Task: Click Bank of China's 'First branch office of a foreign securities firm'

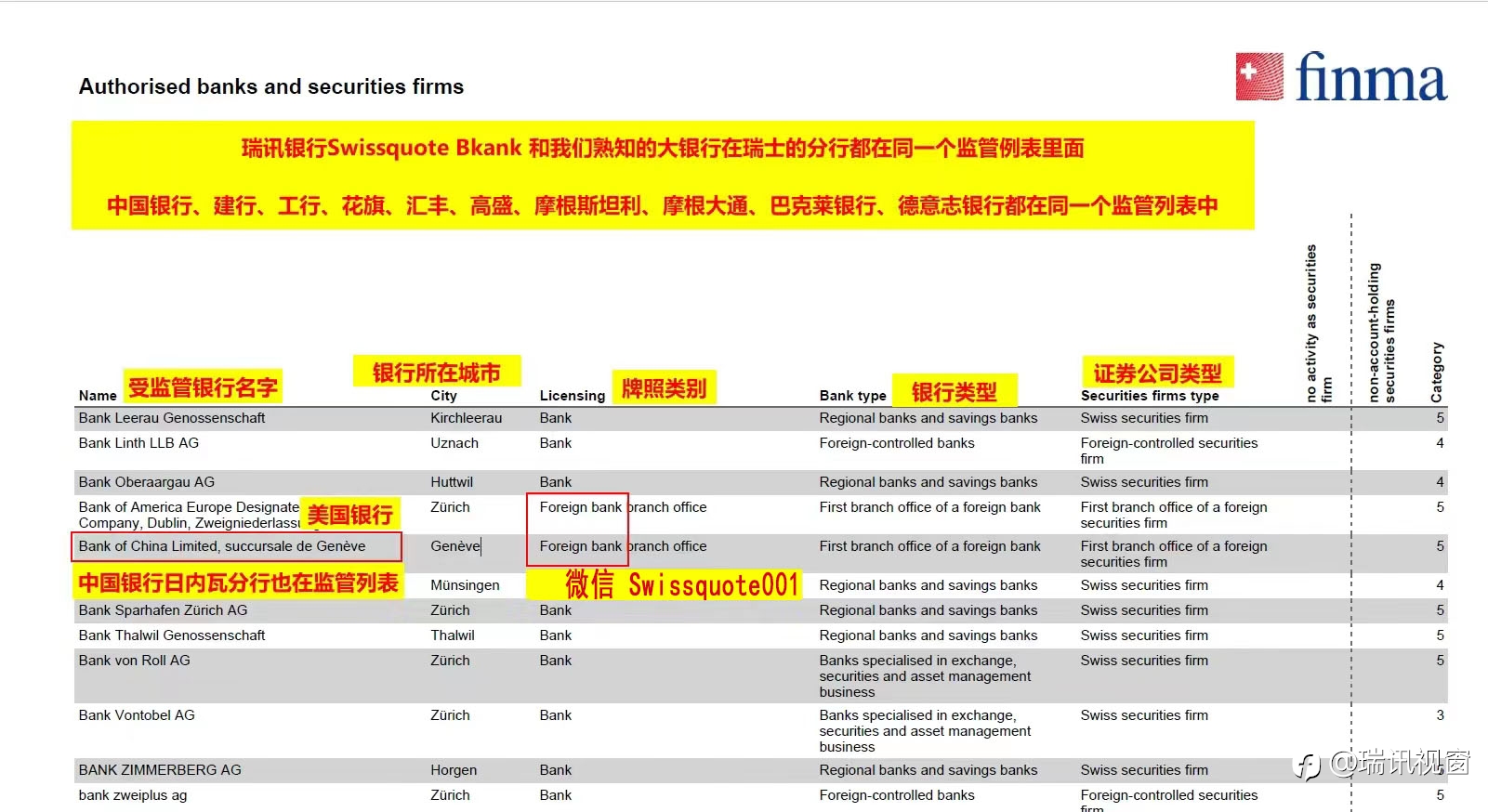Action: (1174, 554)
